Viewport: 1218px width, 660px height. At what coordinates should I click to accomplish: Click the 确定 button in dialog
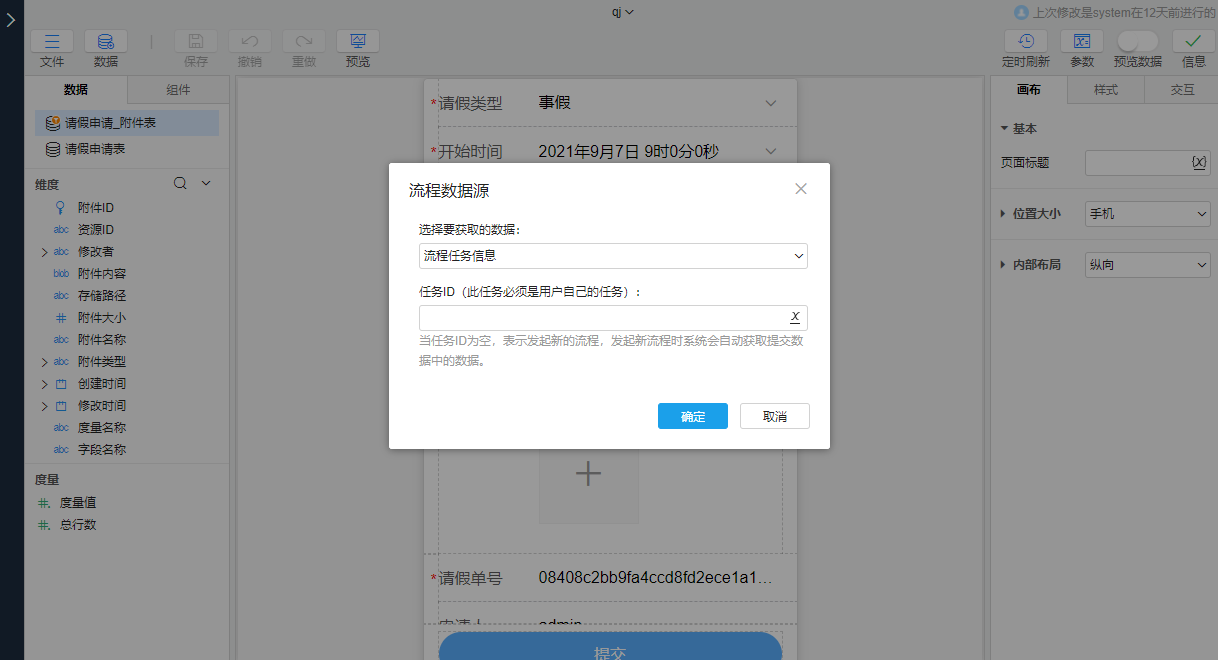(692, 416)
